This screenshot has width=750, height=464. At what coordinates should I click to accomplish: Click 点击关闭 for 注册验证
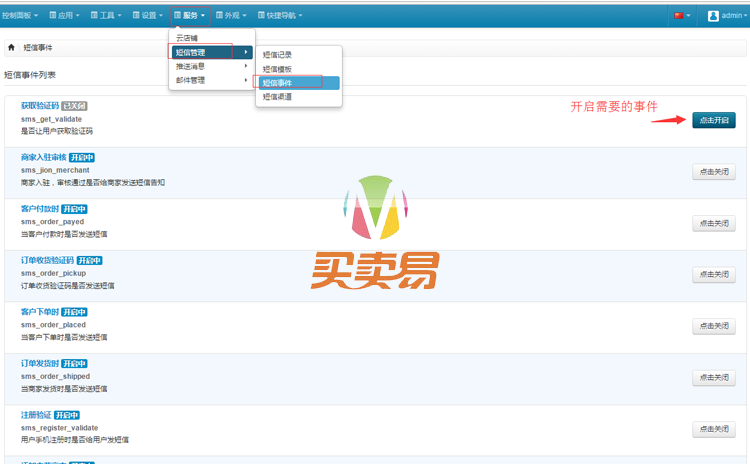714,430
